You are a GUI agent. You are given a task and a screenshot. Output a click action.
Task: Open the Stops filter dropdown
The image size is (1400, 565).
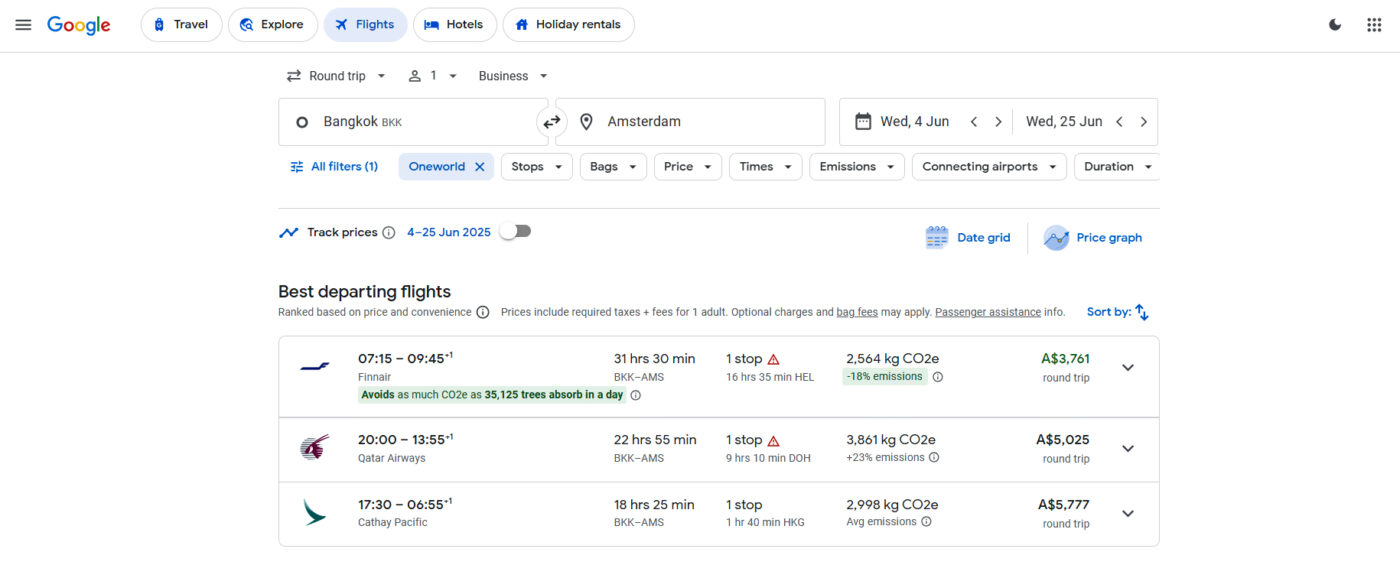click(x=537, y=167)
